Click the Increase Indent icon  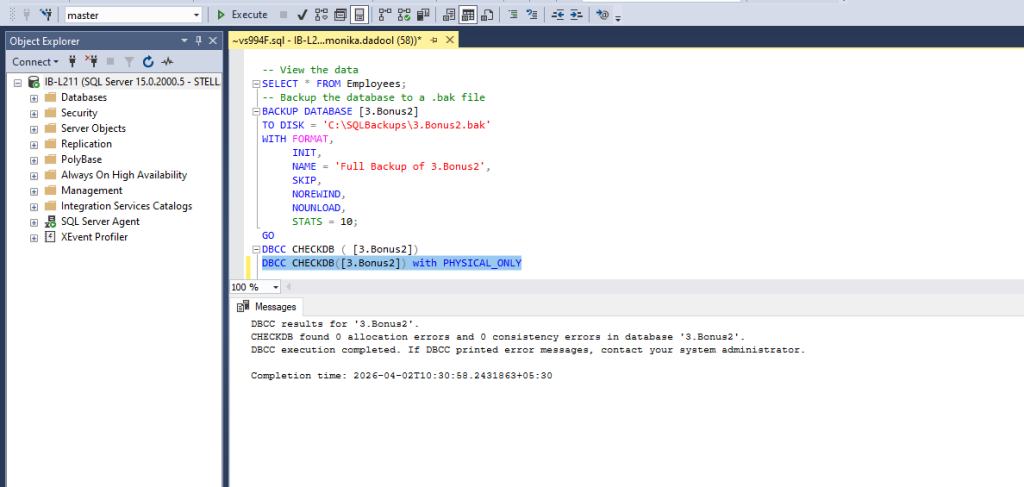coord(576,14)
